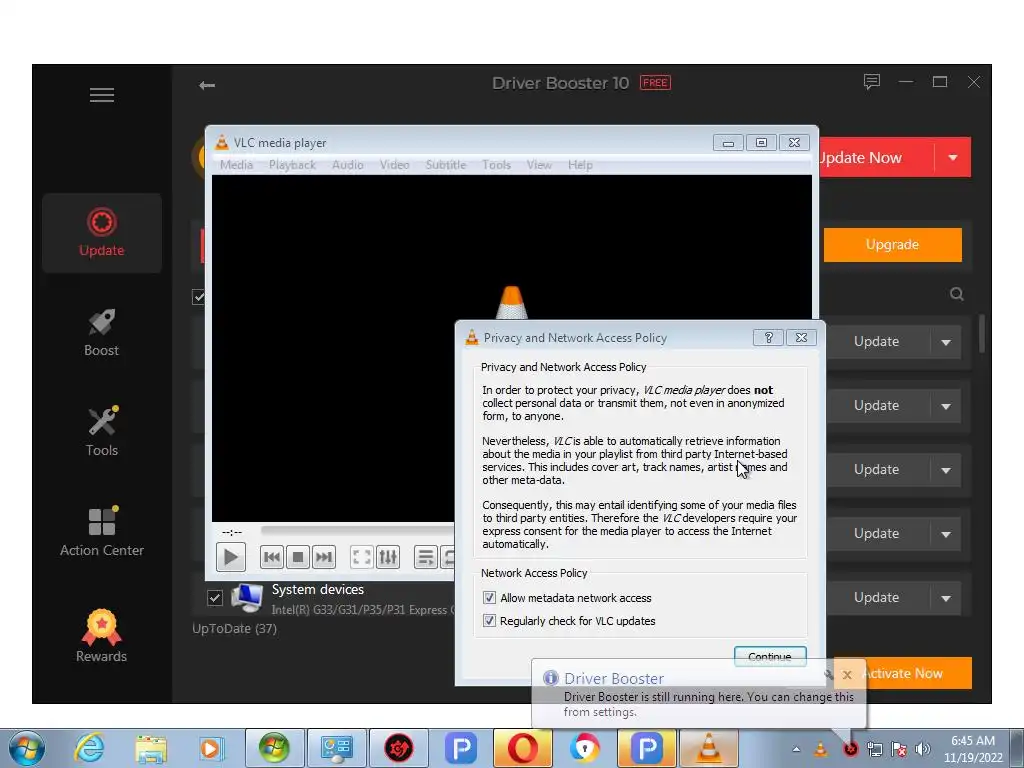Toggle System devices driver checkbox

coord(215,597)
